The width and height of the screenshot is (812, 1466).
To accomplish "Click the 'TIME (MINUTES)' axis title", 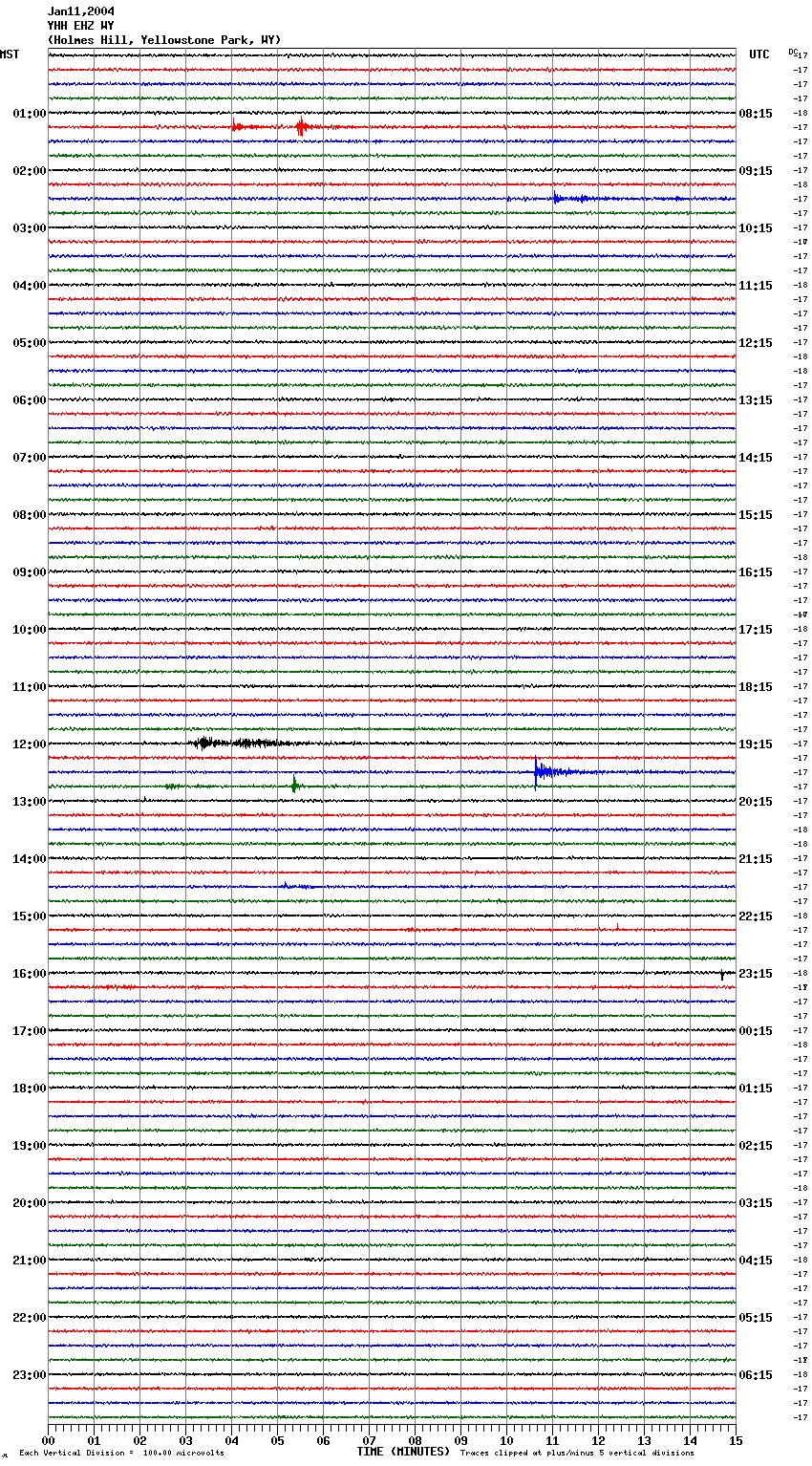I will (403, 1452).
